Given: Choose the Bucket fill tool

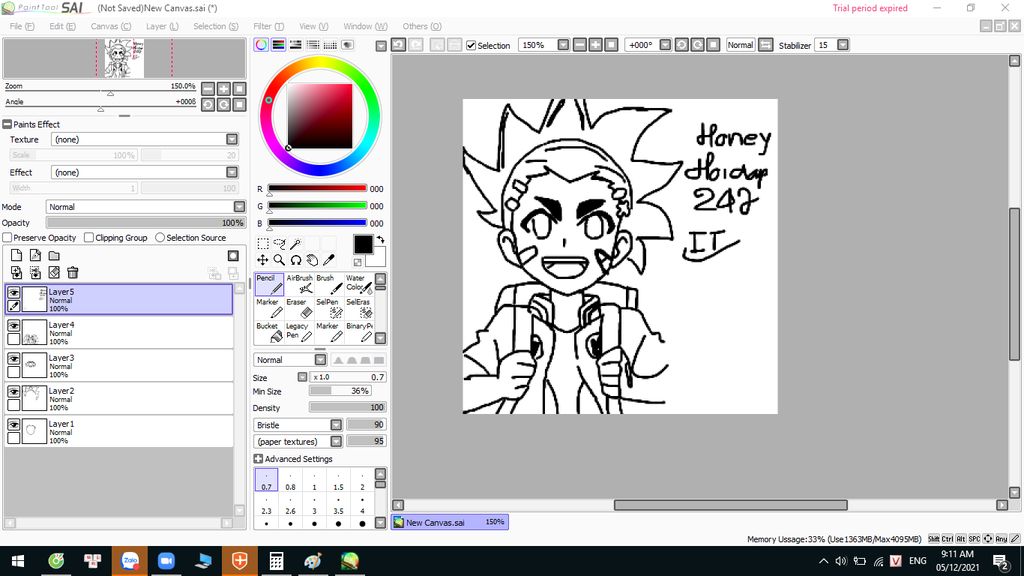Looking at the screenshot, I should (x=269, y=332).
